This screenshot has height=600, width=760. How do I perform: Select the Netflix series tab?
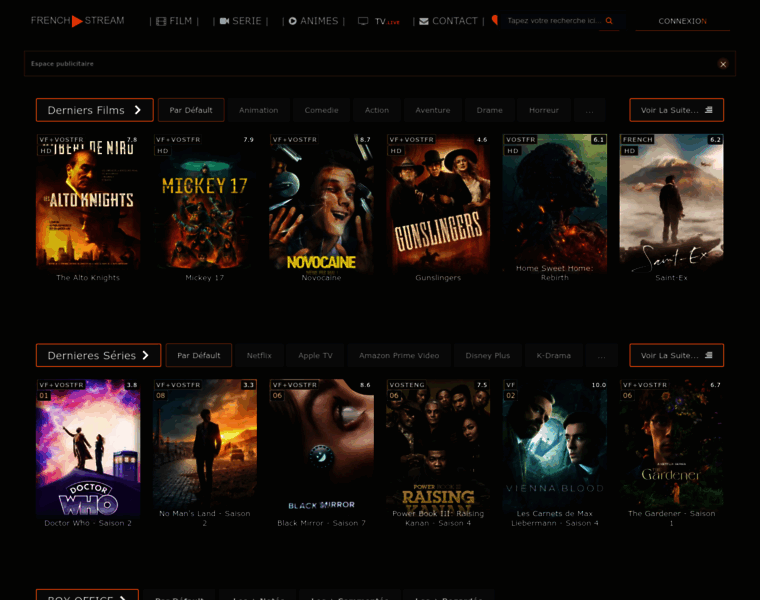[x=259, y=356]
